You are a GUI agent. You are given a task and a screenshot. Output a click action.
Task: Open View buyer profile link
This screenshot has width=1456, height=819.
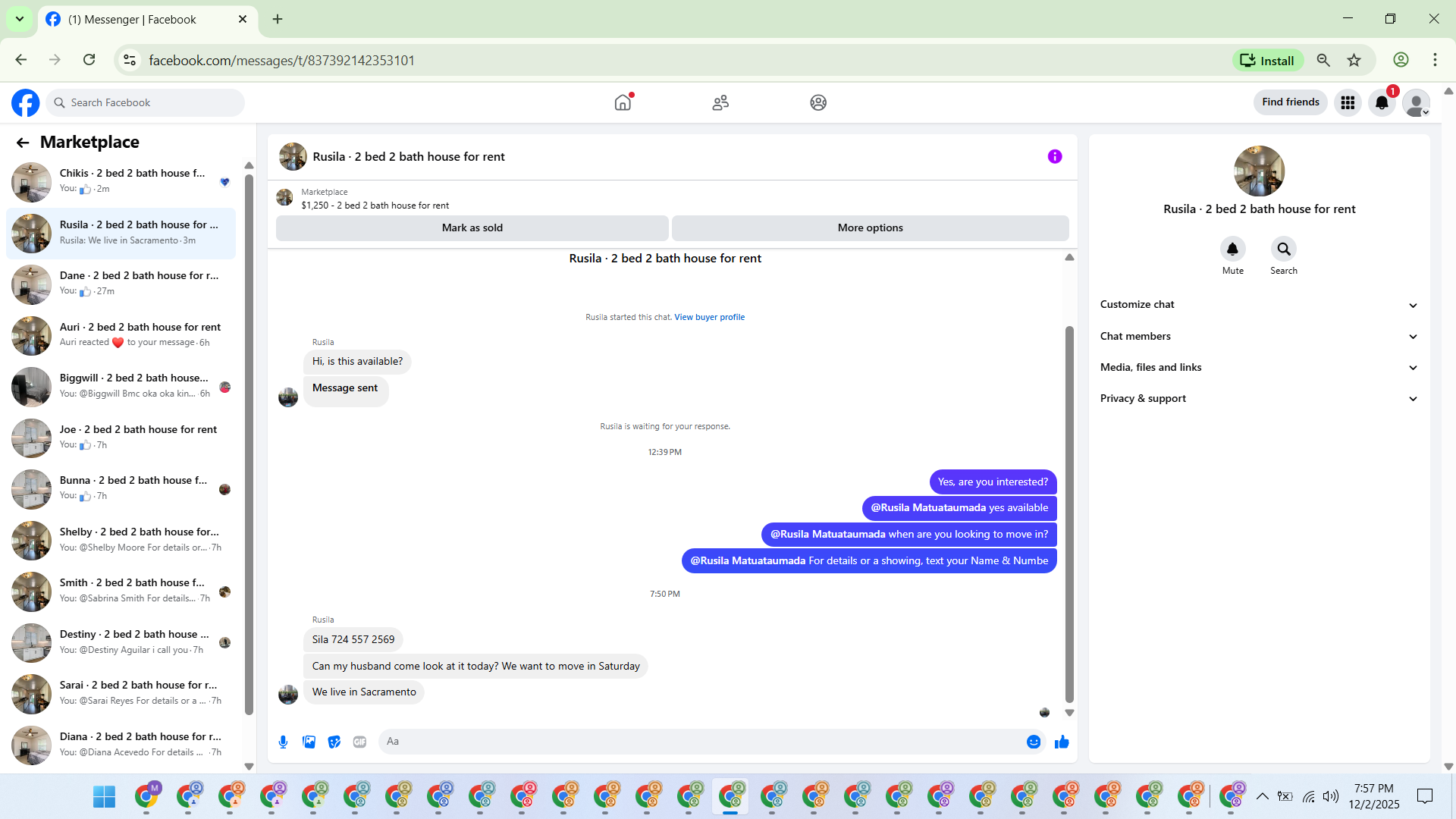click(x=709, y=317)
